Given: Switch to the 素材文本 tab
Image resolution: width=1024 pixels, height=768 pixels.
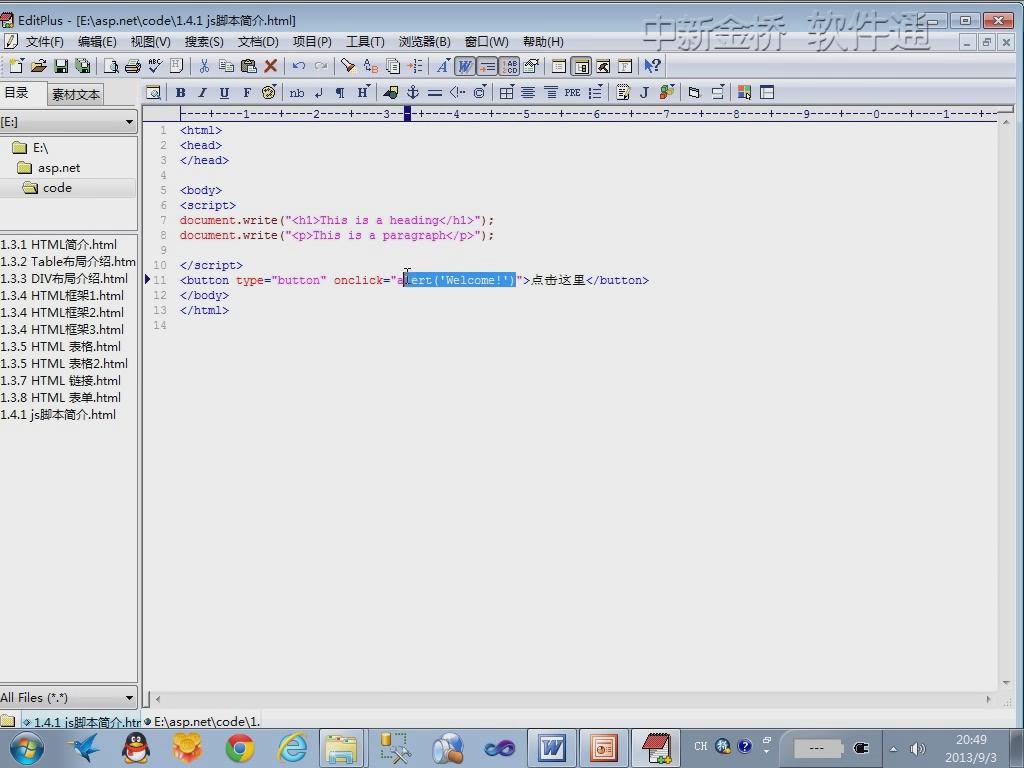Looking at the screenshot, I should pos(76,95).
